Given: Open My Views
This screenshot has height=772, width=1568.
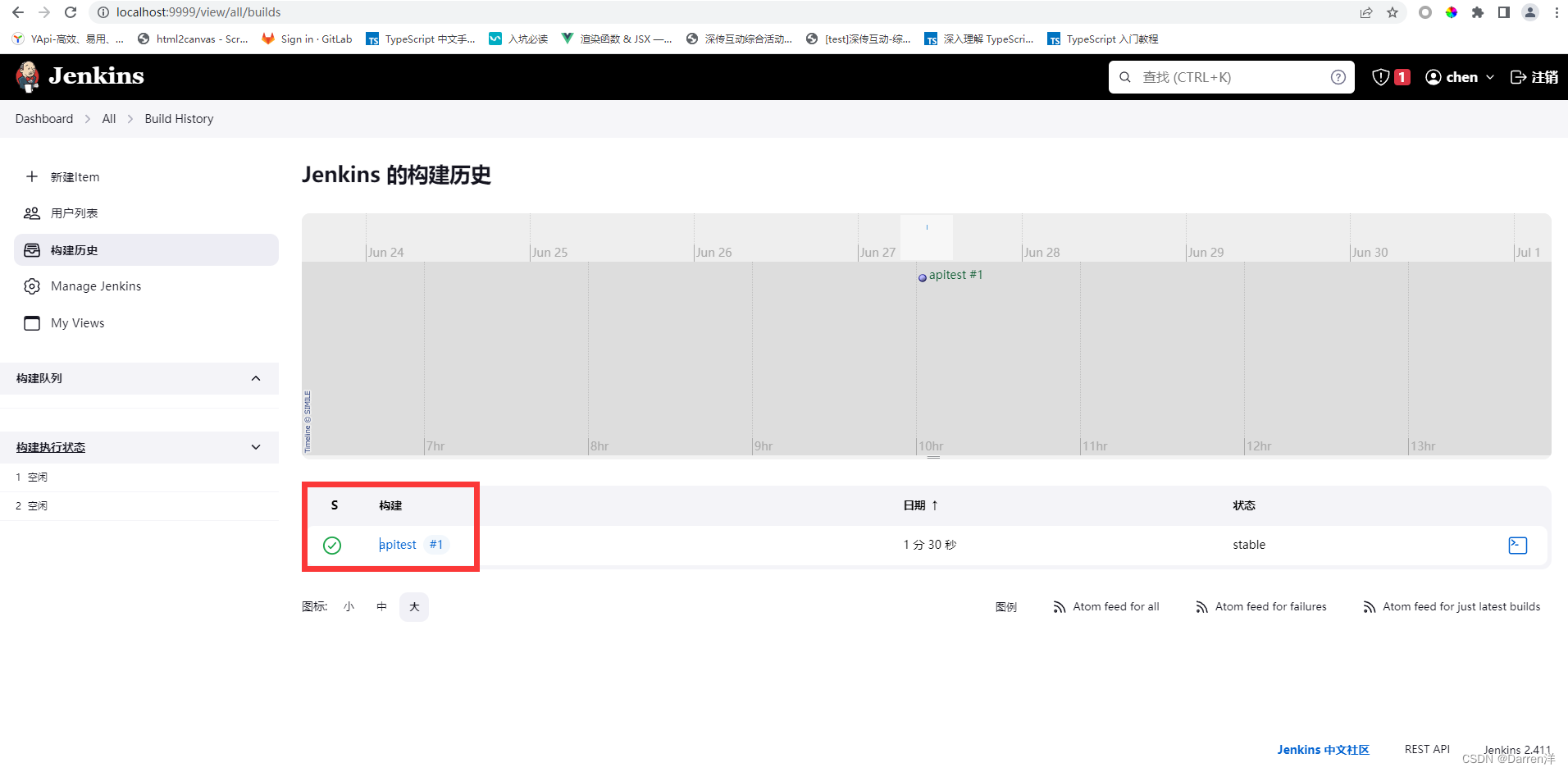Looking at the screenshot, I should pos(146,323).
